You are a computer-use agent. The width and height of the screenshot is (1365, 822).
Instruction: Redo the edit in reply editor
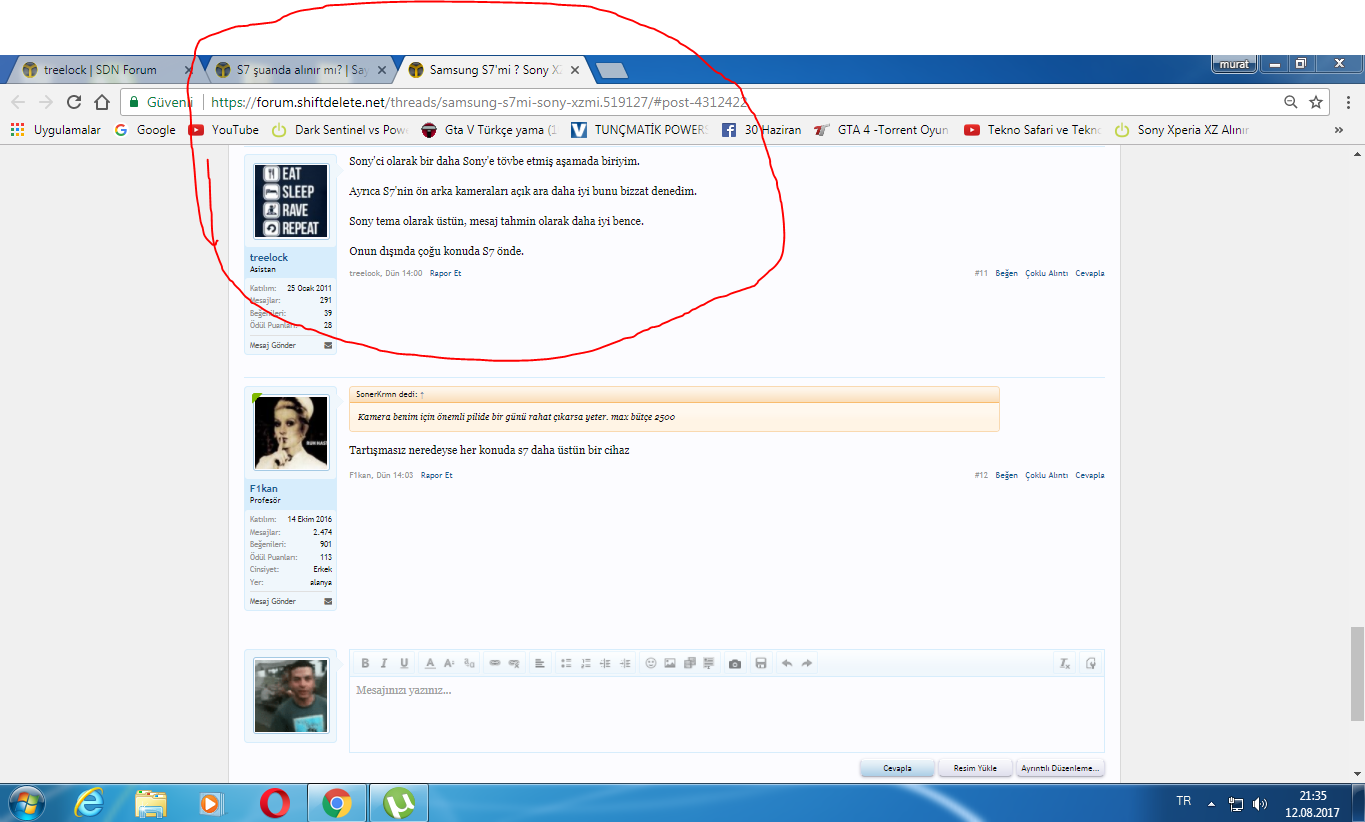(x=807, y=663)
